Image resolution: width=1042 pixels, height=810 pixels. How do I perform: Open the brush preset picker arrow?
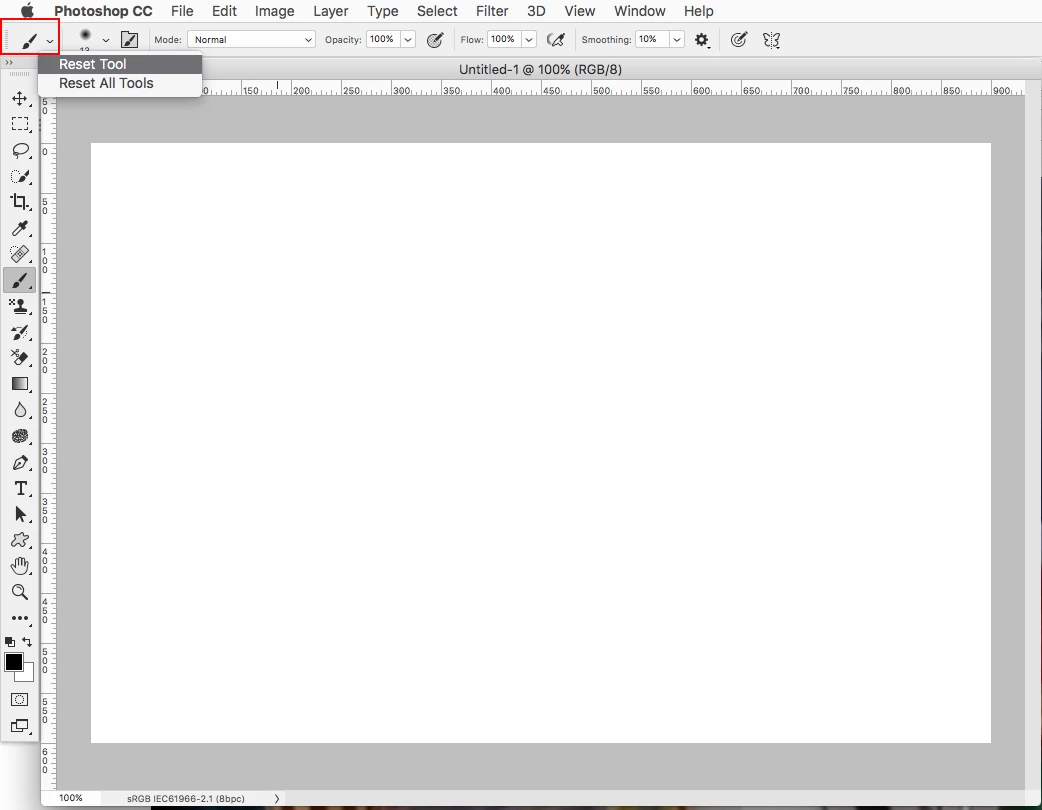[106, 41]
